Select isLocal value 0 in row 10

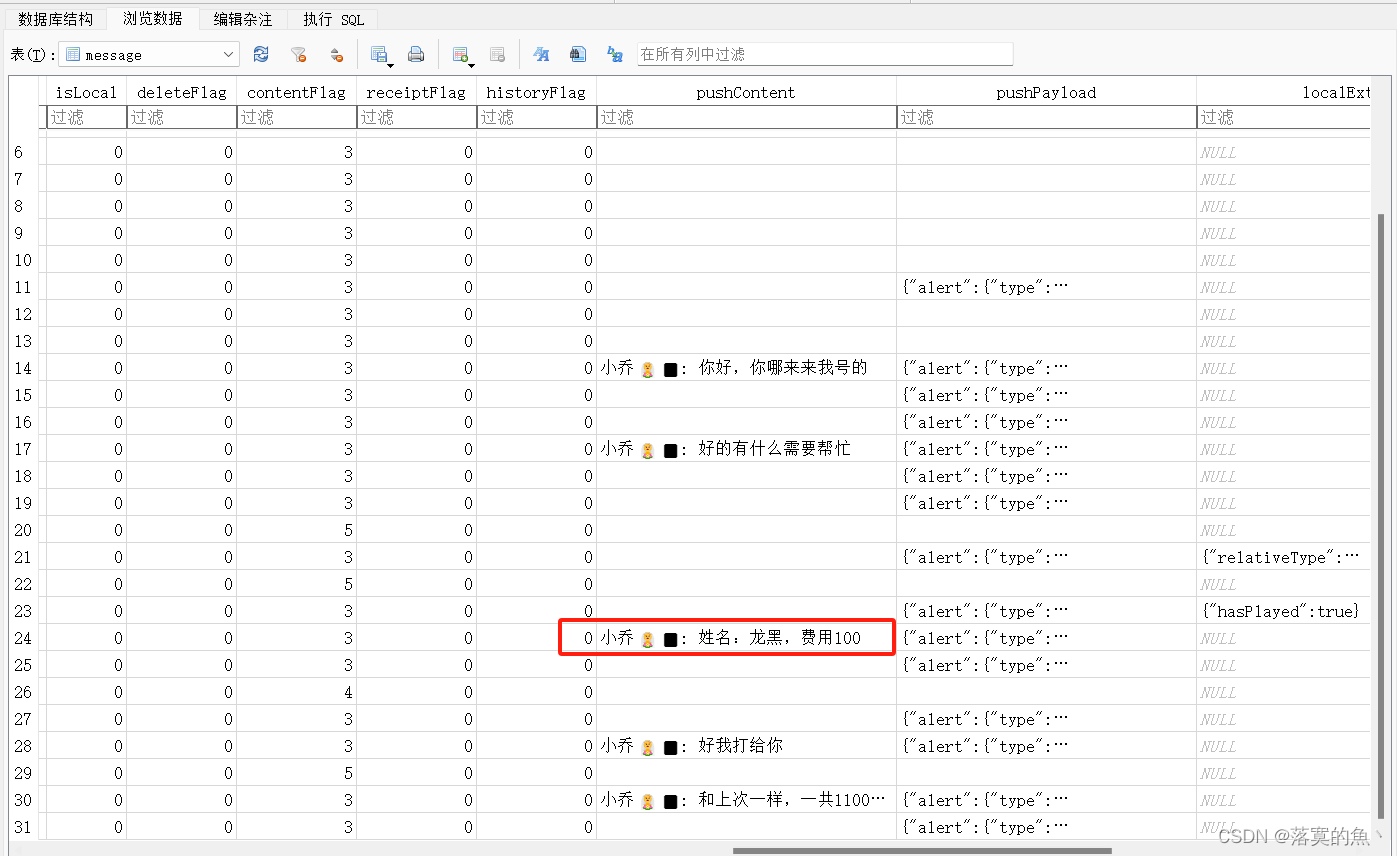(87, 260)
